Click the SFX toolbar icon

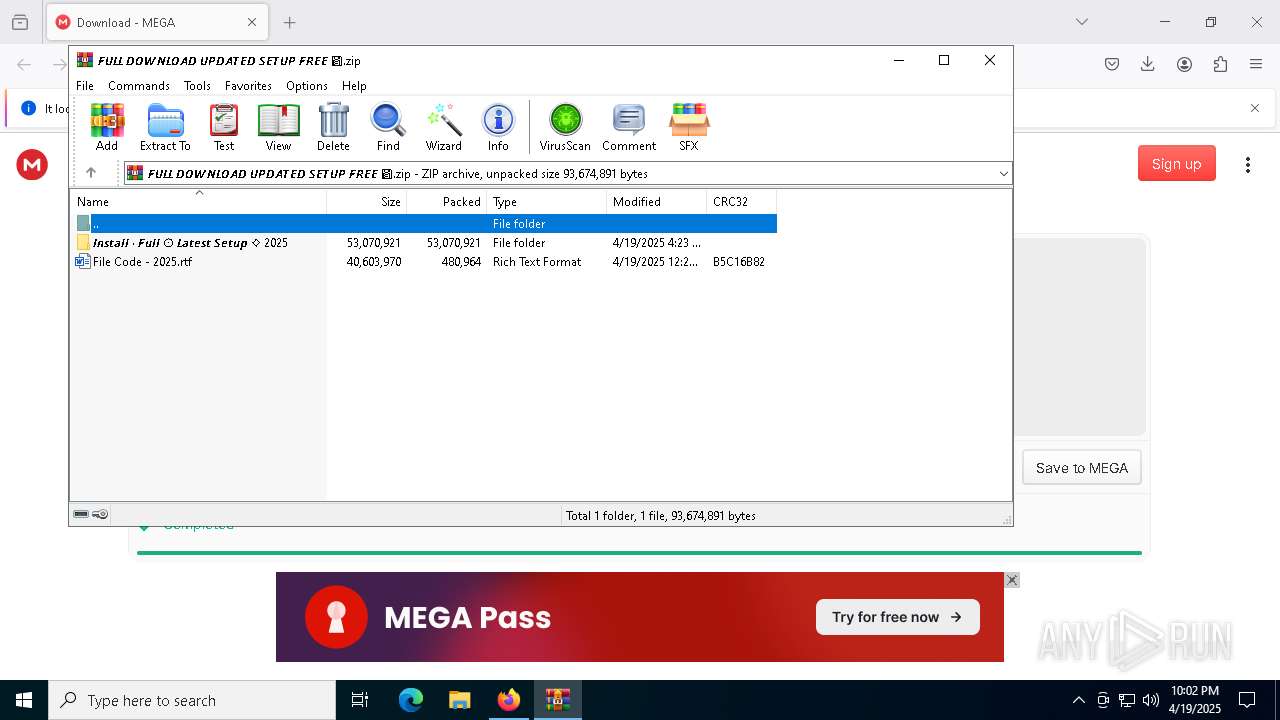point(689,127)
